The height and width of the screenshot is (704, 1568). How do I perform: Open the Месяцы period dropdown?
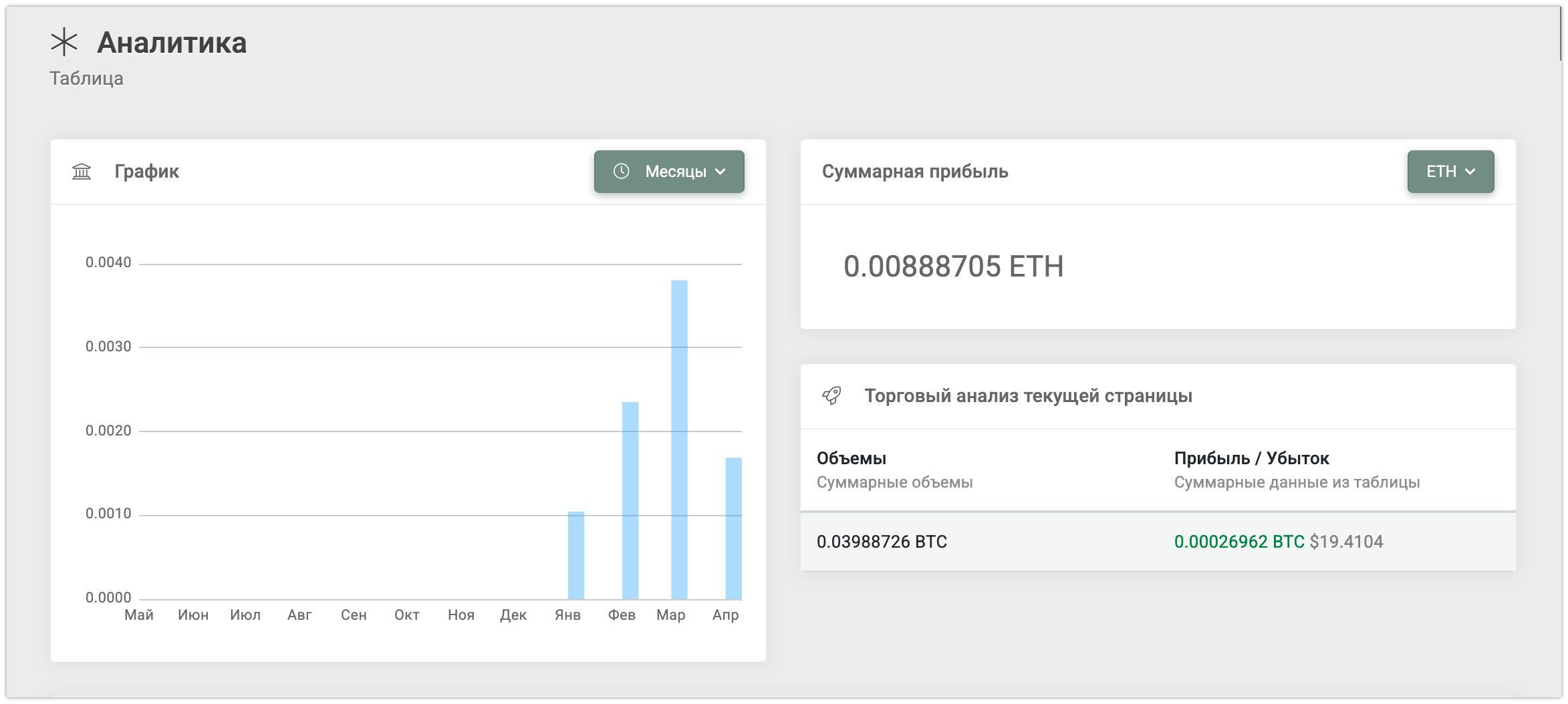[x=669, y=172]
